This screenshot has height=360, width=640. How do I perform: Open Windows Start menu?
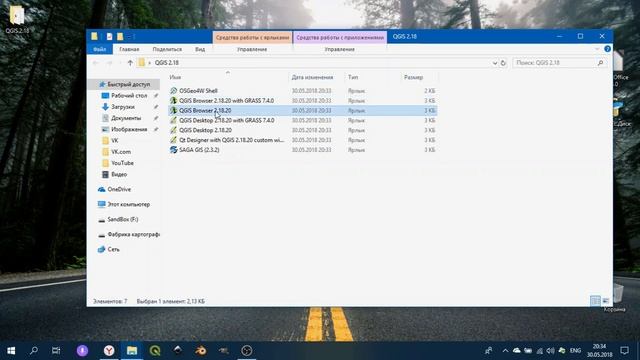pyautogui.click(x=11, y=351)
